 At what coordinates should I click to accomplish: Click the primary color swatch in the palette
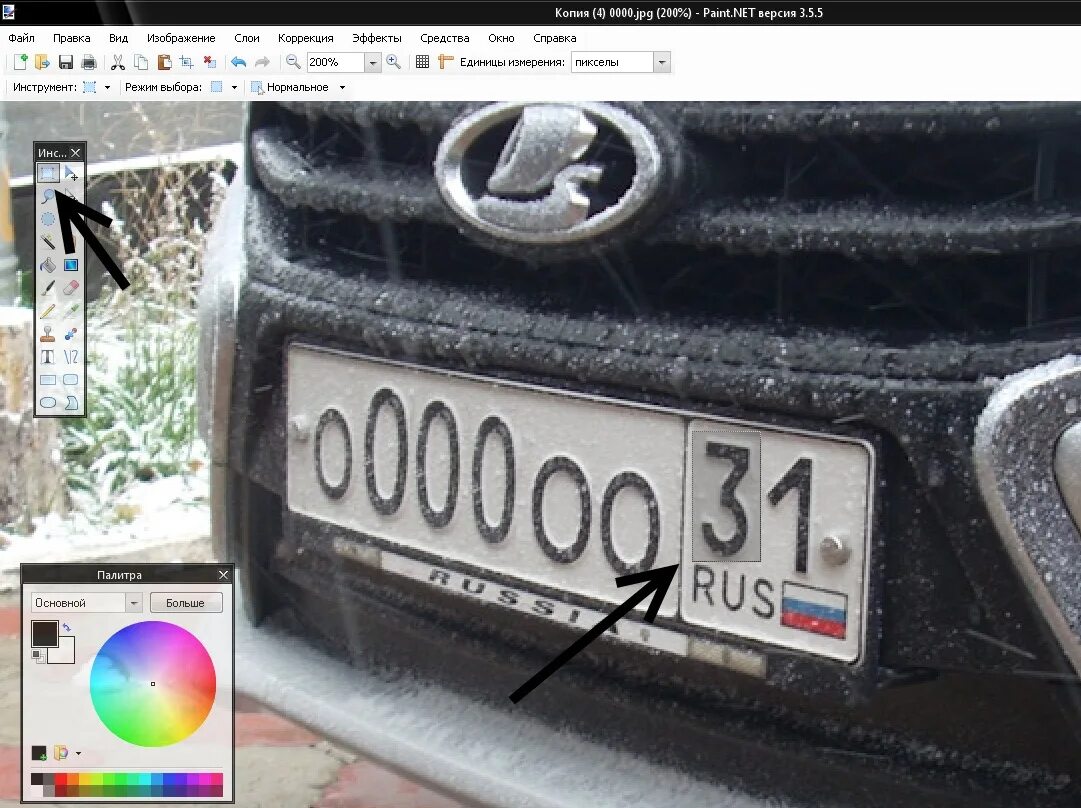[45, 634]
